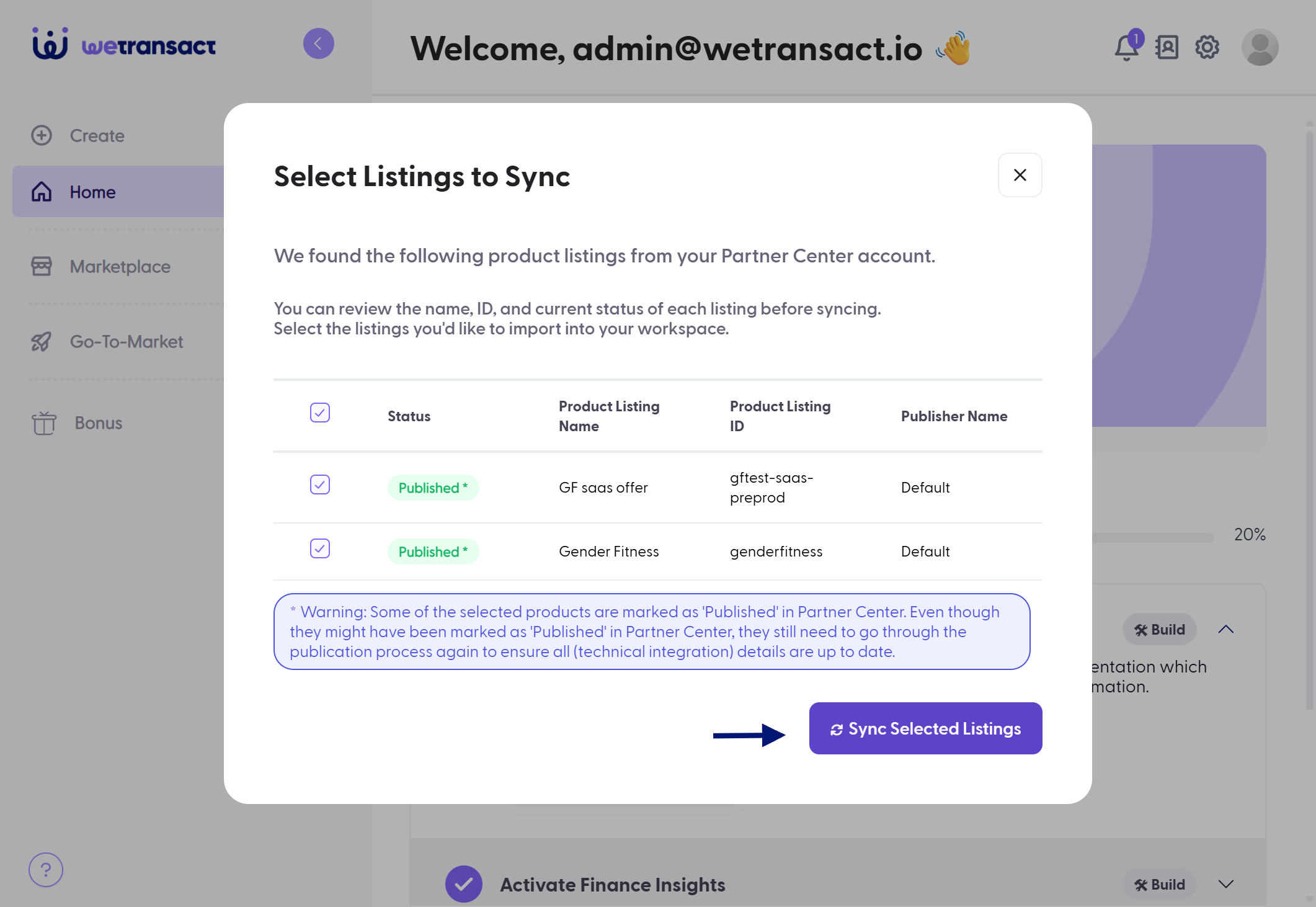The height and width of the screenshot is (907, 1316).
Task: Click the Marketplace storefront icon
Action: [42, 266]
